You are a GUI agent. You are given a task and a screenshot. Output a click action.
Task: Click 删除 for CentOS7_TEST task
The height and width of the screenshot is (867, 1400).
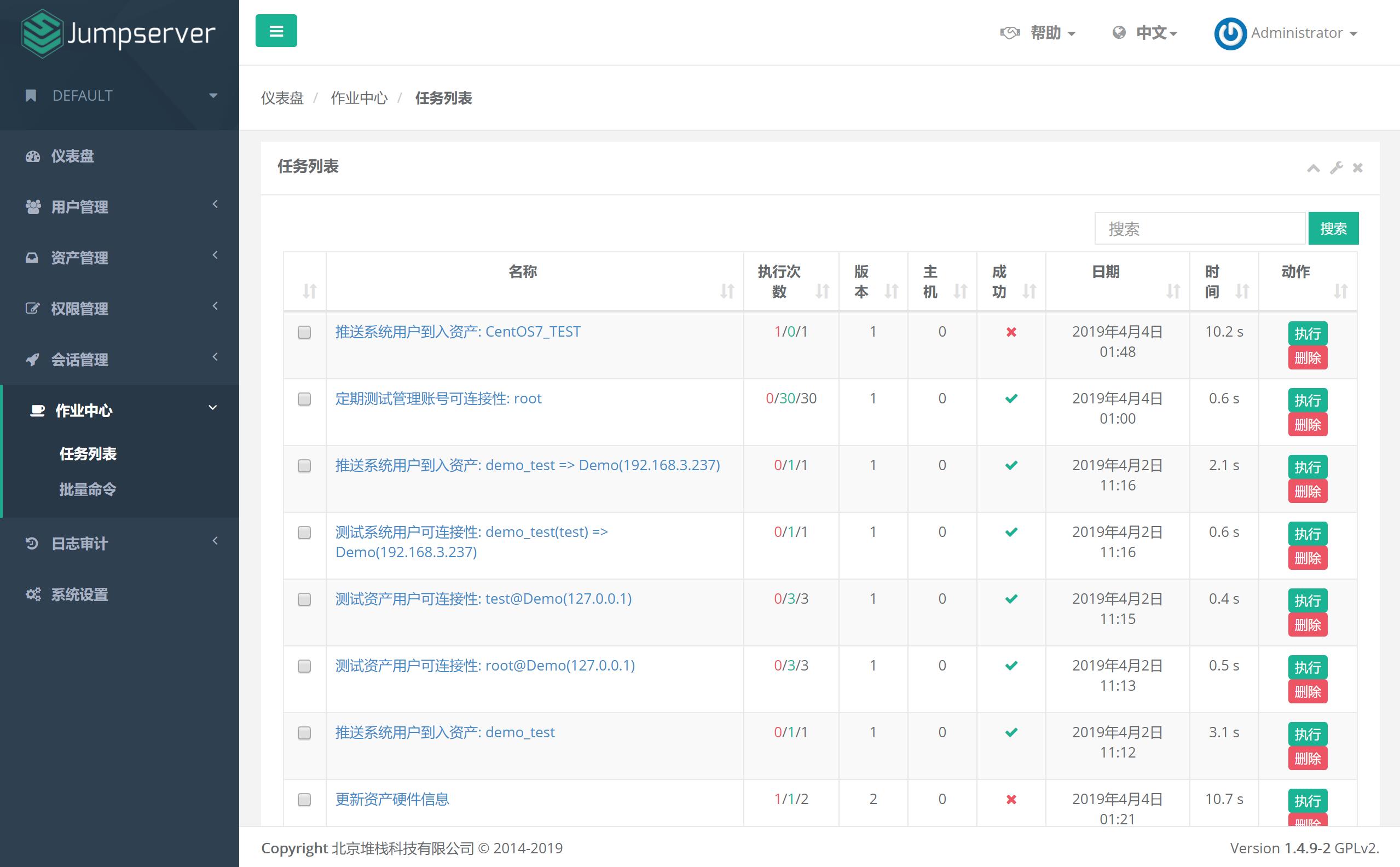click(1308, 358)
